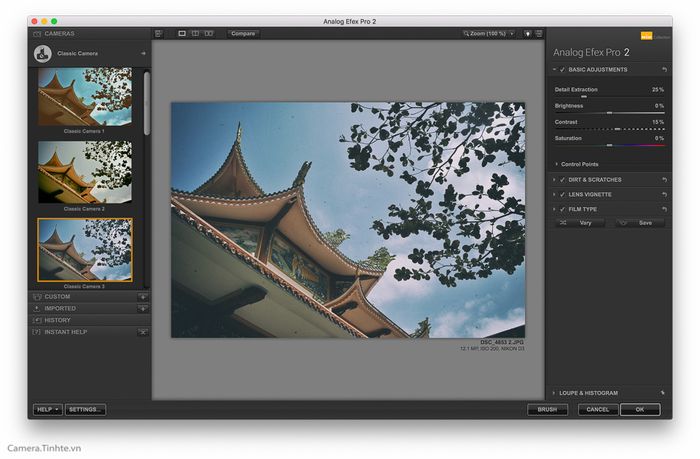Click the zoom magnifier icon
The height and width of the screenshot is (459, 700).
(x=466, y=33)
